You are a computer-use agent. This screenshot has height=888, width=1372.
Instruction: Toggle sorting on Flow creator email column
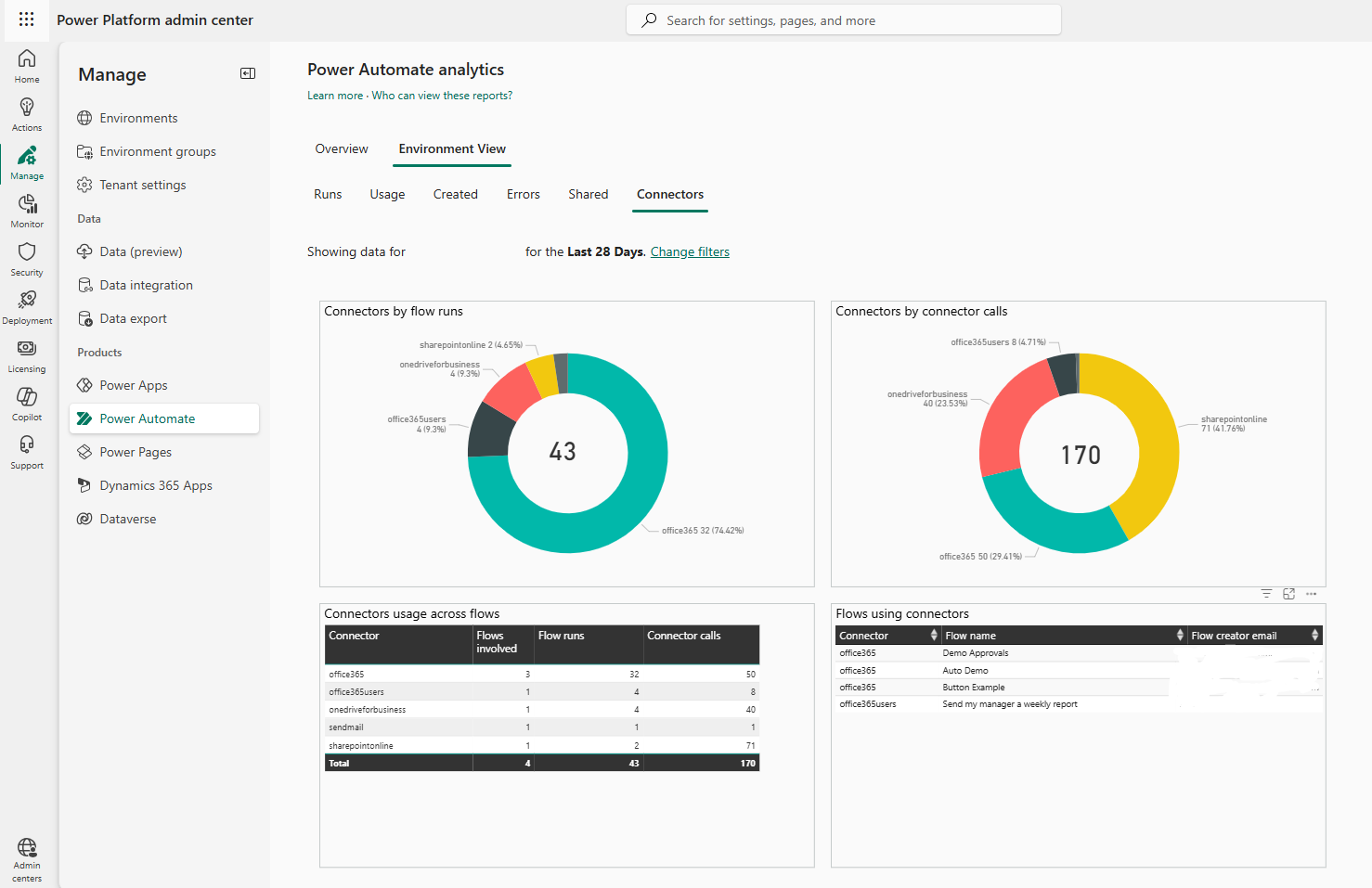tap(1314, 635)
